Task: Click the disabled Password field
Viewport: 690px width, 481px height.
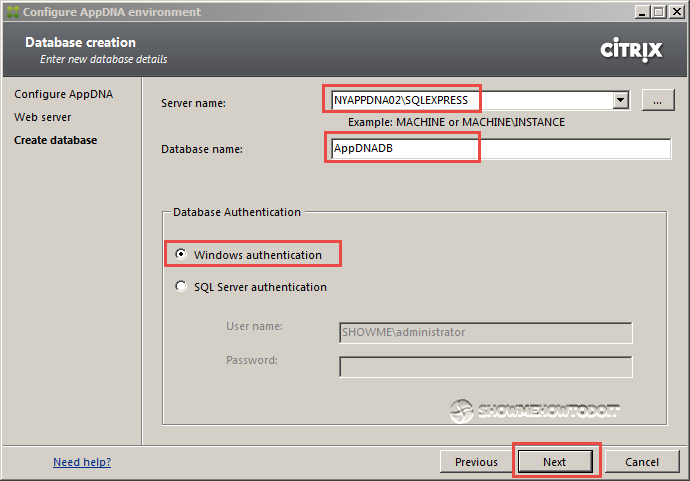Action: tap(486, 367)
